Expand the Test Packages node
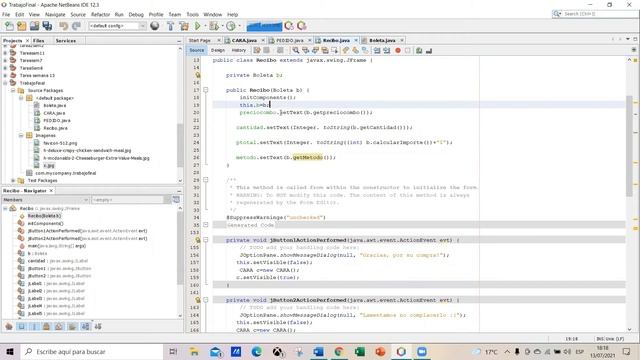The height and width of the screenshot is (360, 640). pos(13,180)
